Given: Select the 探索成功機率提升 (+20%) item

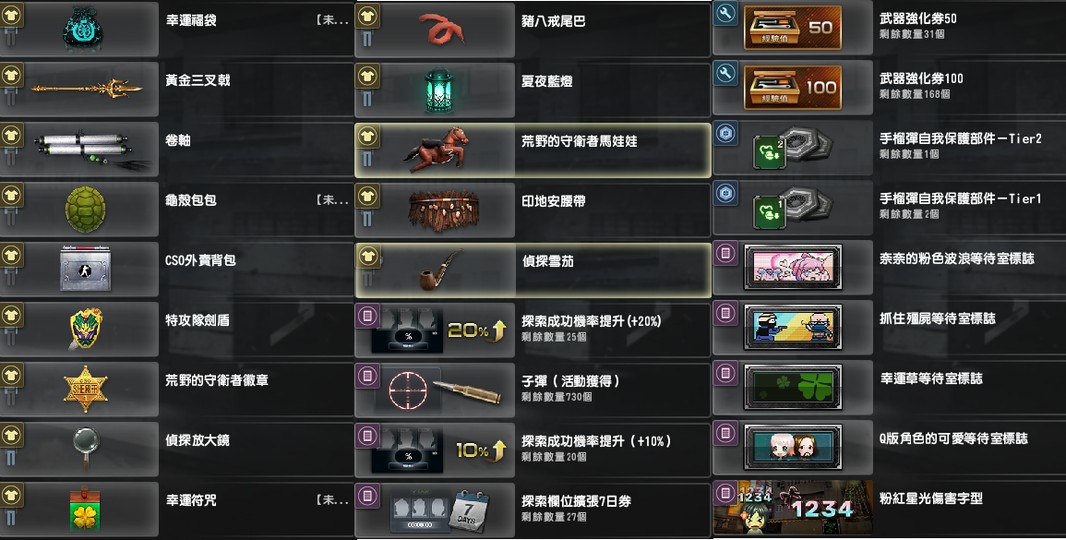Looking at the screenshot, I should [532, 329].
